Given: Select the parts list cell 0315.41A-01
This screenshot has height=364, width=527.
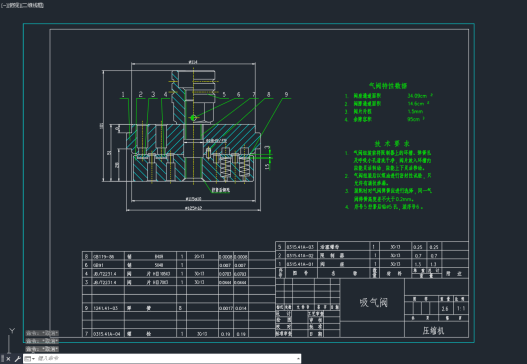Looking at the screenshot, I should click(x=300, y=264).
